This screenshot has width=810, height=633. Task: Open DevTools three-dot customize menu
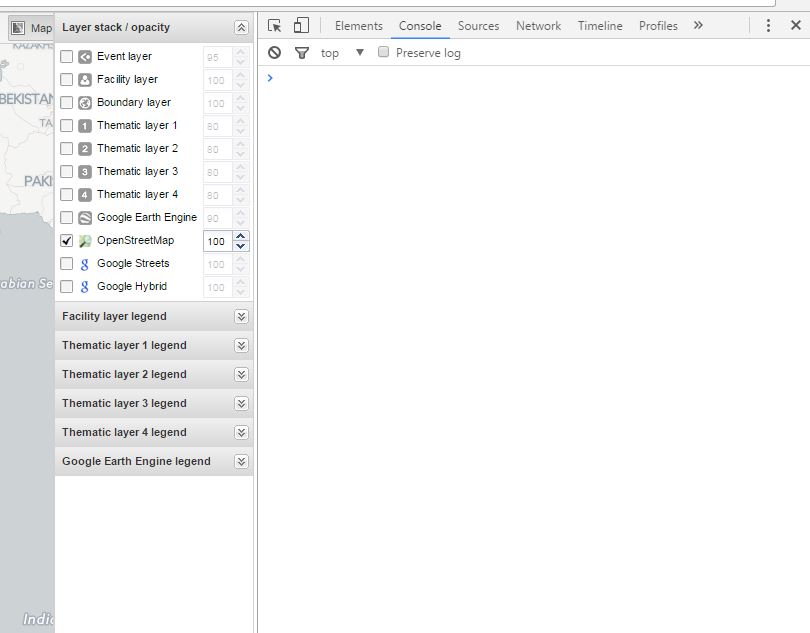[768, 26]
